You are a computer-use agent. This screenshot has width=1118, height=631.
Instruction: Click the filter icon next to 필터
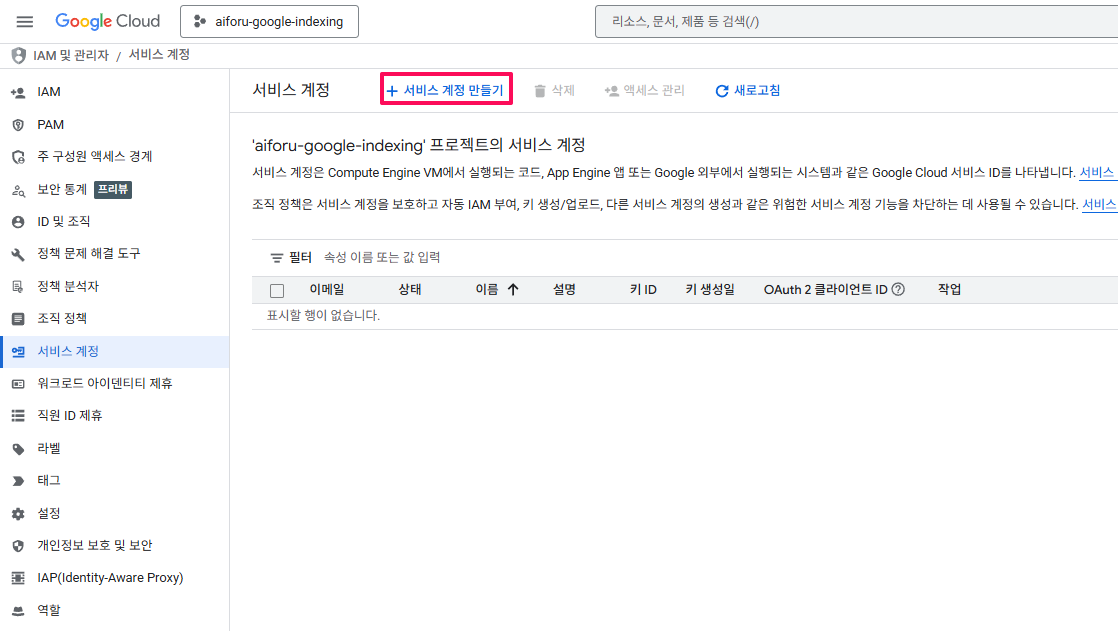277,258
